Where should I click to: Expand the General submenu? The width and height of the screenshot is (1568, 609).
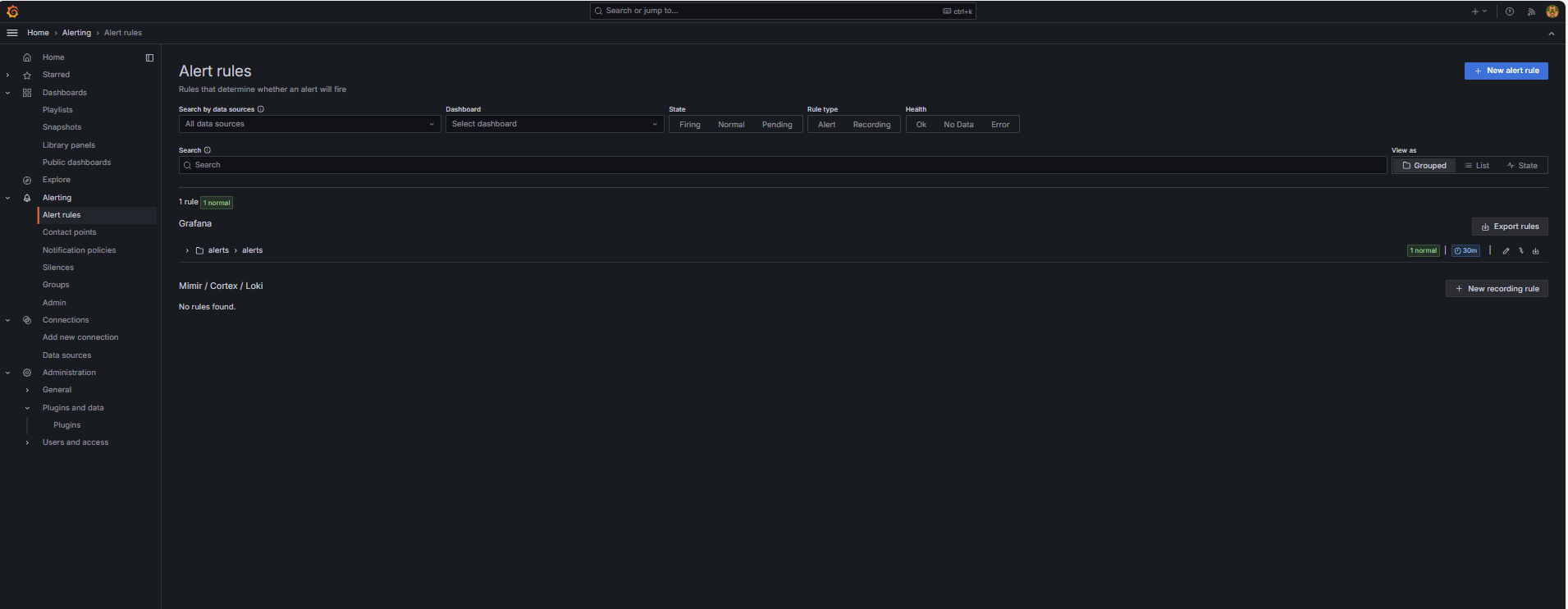(27, 390)
